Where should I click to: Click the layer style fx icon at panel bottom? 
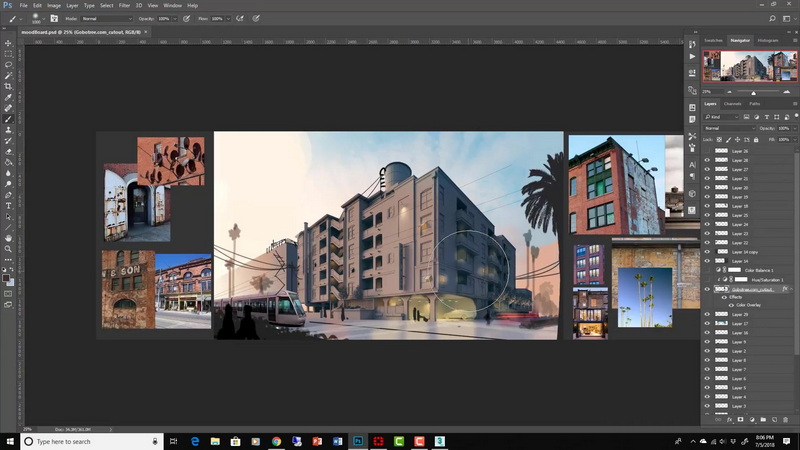pos(729,419)
